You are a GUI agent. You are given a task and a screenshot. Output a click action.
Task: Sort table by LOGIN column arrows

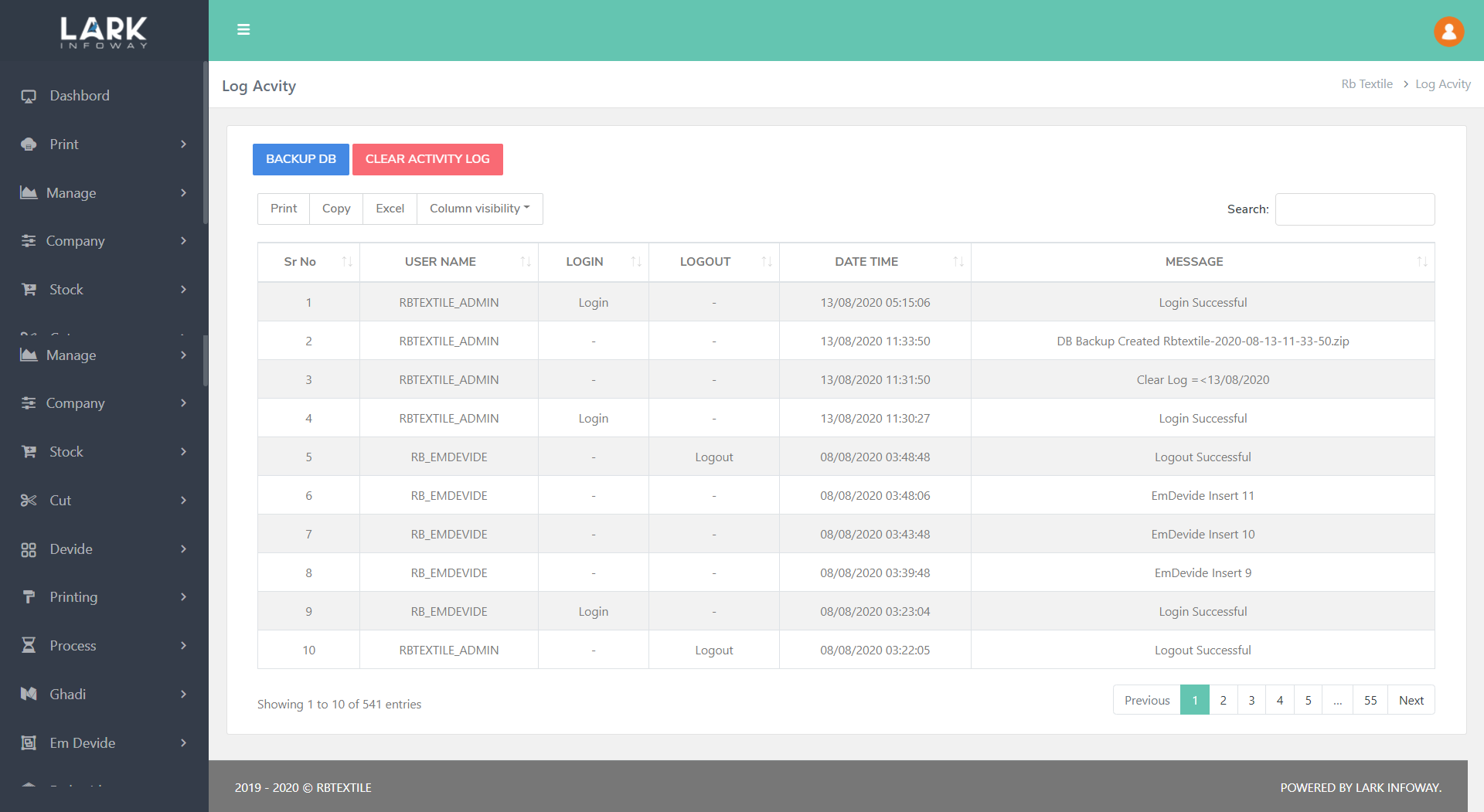click(x=636, y=262)
